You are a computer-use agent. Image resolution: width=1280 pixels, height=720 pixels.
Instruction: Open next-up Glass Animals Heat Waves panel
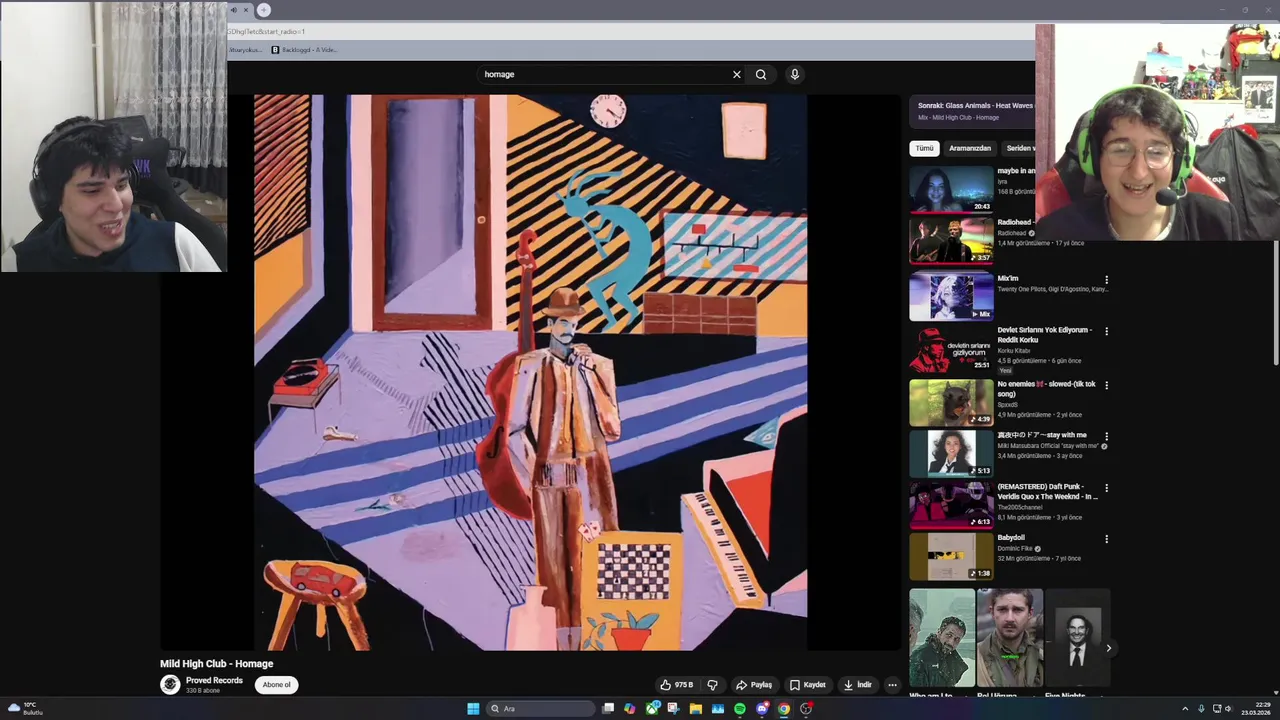click(972, 111)
